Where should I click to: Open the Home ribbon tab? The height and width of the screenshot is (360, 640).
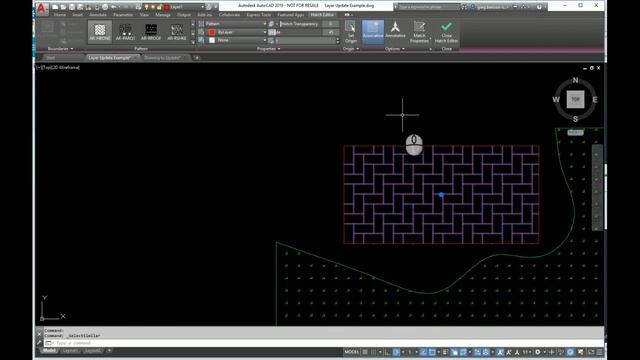coord(60,15)
